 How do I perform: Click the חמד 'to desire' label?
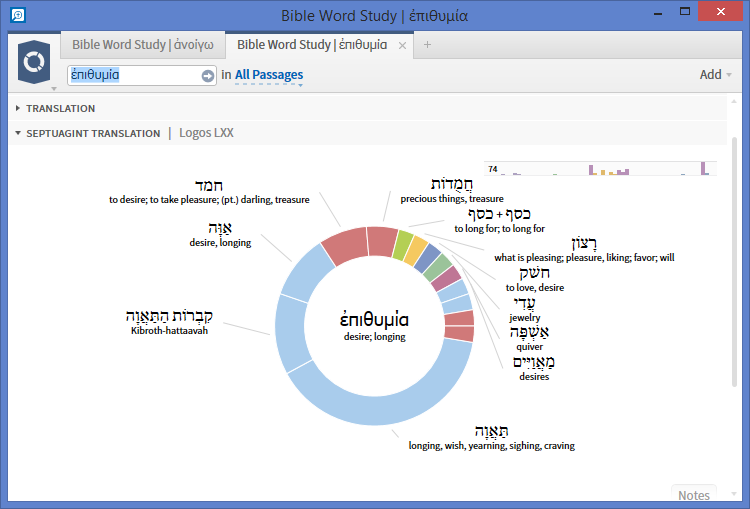click(209, 192)
